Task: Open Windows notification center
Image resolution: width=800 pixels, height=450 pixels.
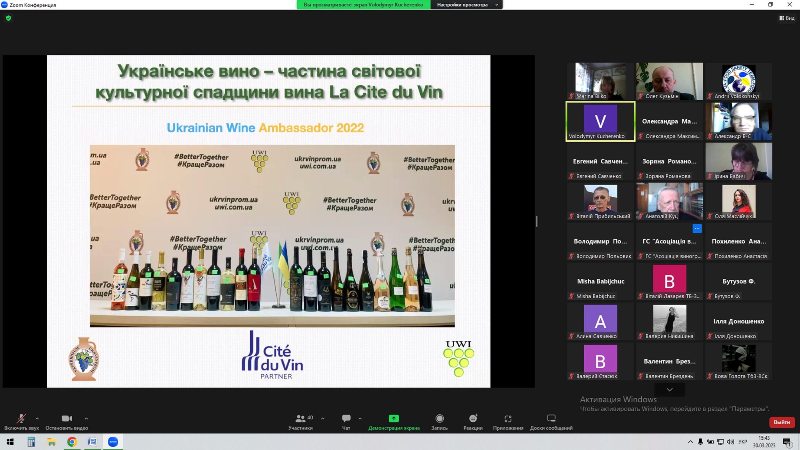Action: [787, 442]
